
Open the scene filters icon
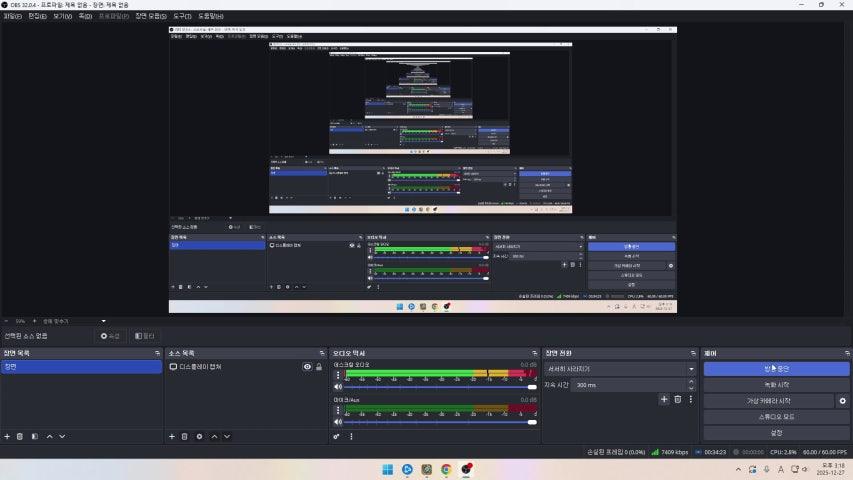tap(34, 436)
